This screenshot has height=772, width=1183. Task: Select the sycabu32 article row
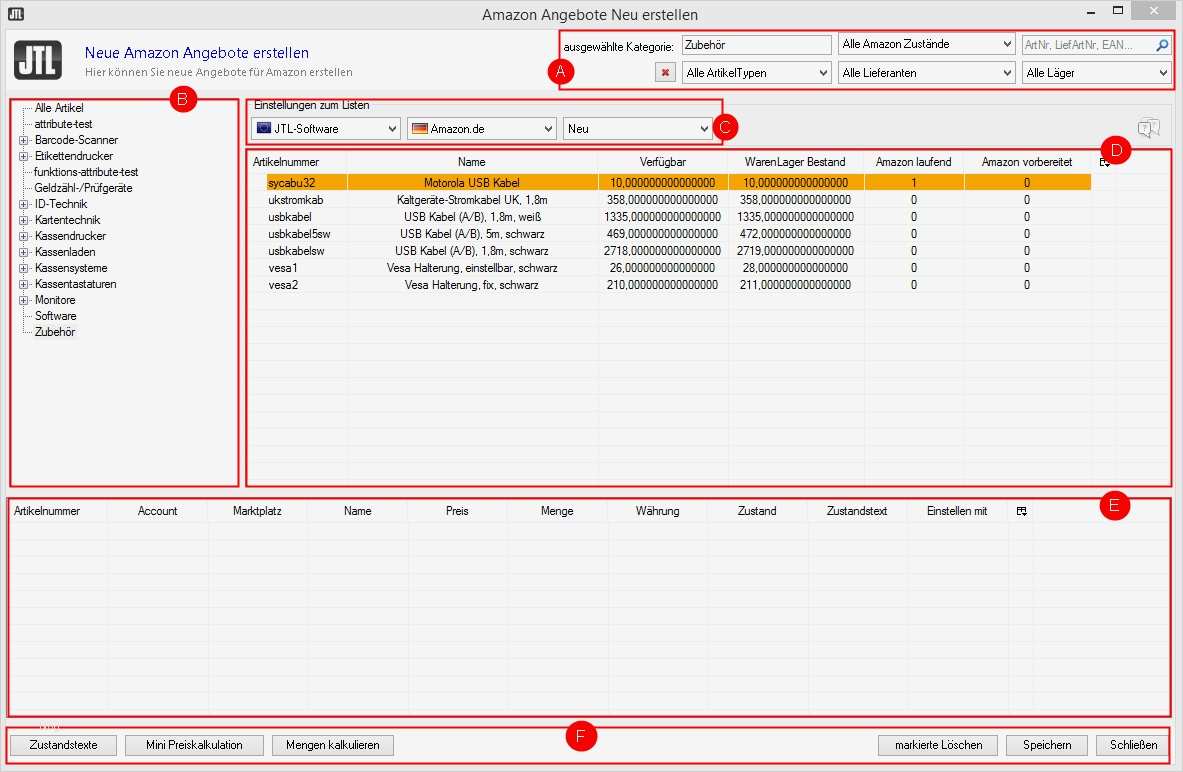[x=679, y=183]
